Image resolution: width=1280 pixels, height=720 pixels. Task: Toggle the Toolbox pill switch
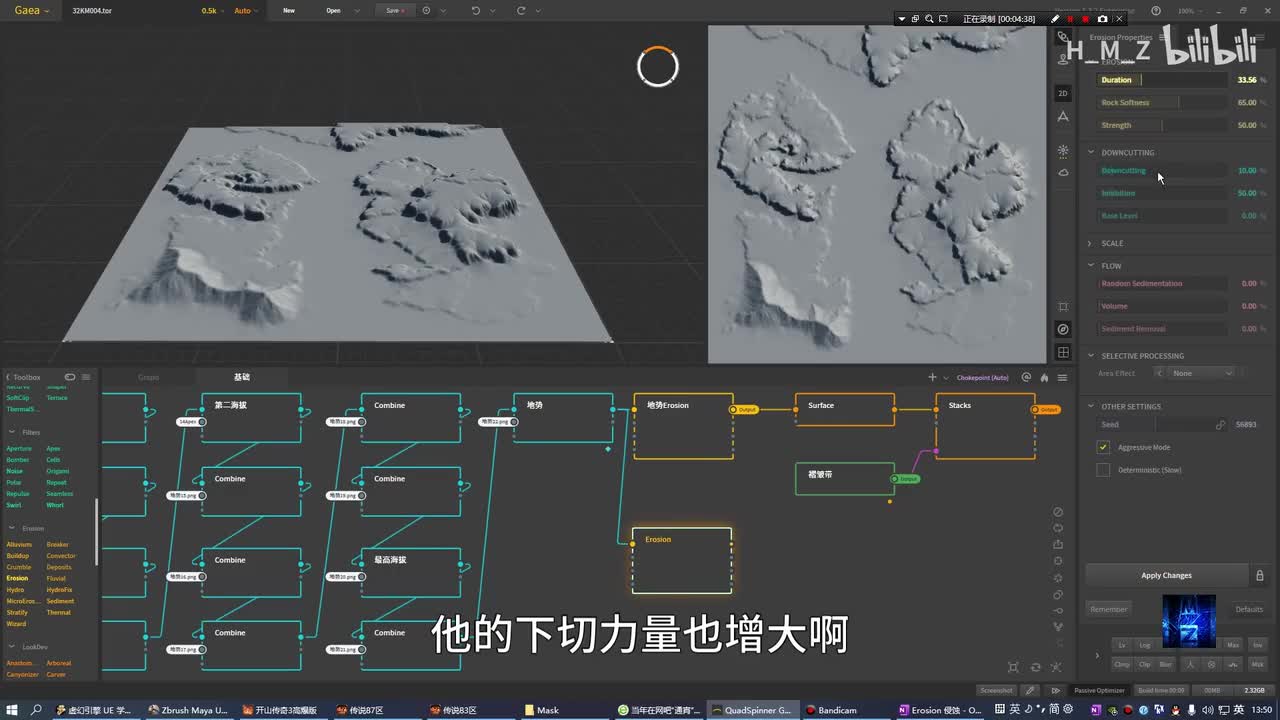pyautogui.click(x=70, y=377)
